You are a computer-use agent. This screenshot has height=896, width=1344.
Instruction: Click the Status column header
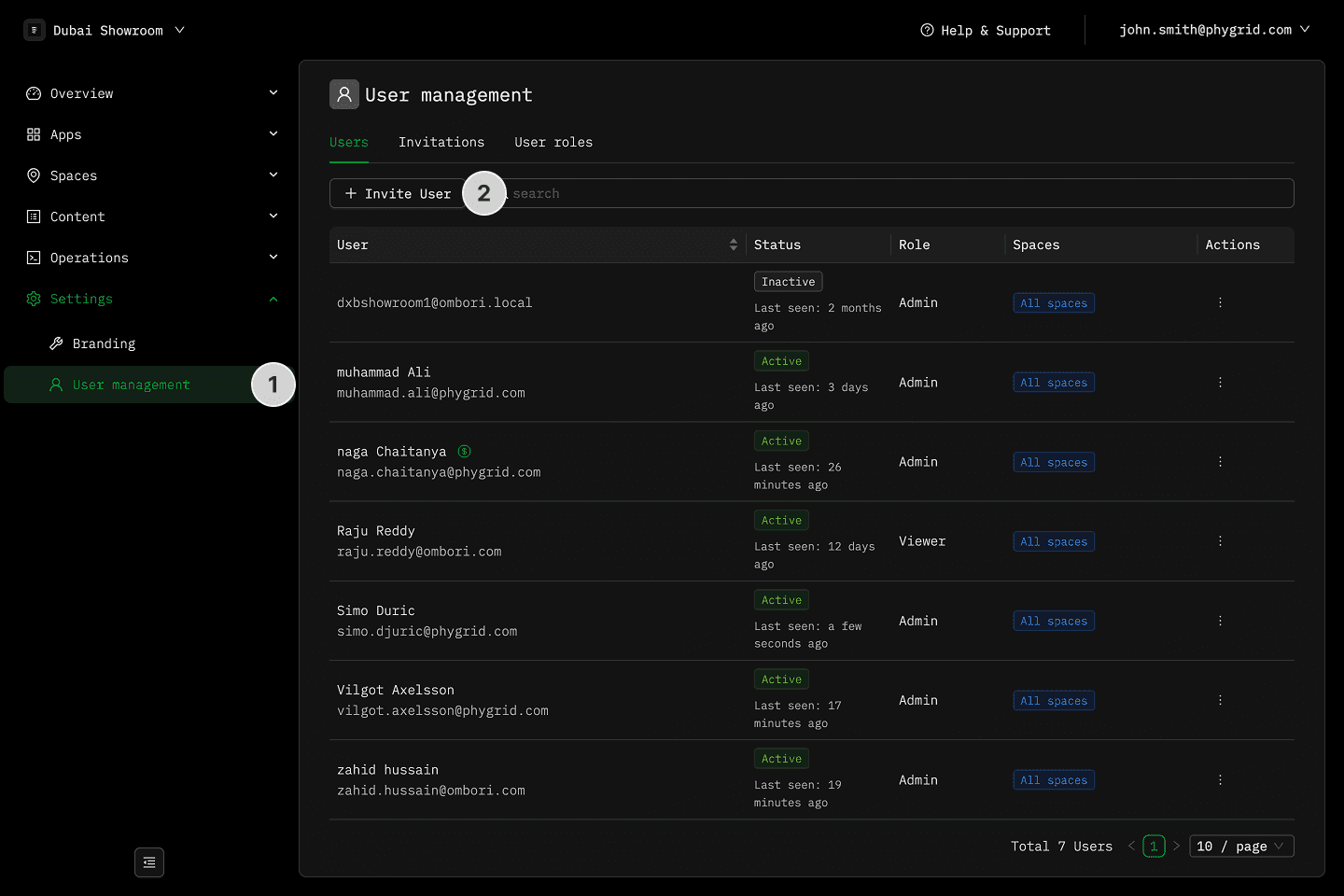(x=777, y=245)
